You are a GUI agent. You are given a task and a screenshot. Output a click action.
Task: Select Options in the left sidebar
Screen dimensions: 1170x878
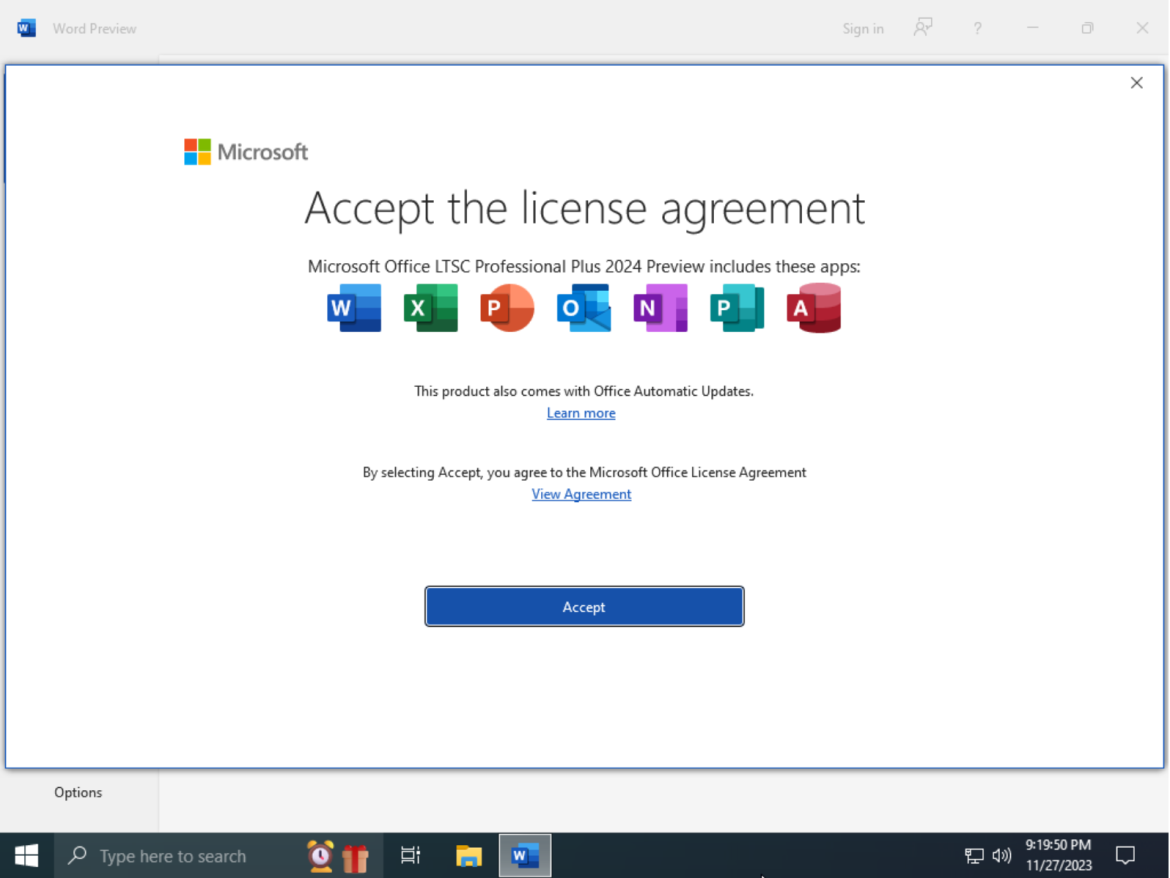tap(78, 792)
